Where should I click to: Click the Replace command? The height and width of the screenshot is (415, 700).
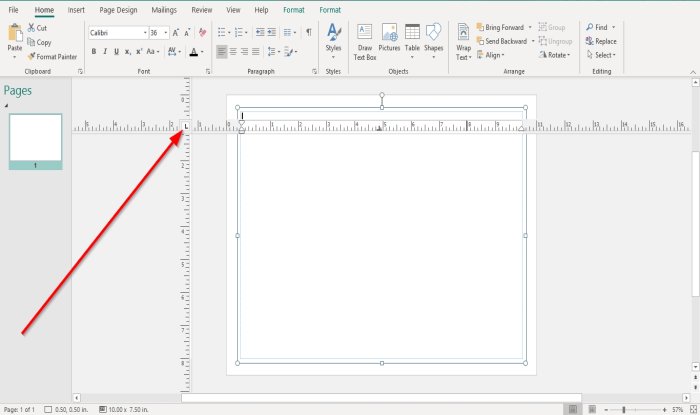601,41
